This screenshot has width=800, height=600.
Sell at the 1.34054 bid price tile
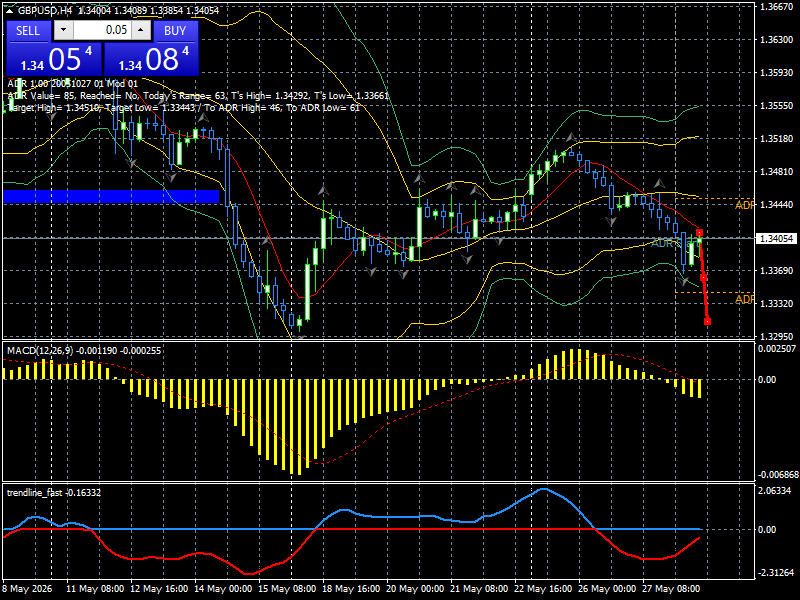(54, 59)
